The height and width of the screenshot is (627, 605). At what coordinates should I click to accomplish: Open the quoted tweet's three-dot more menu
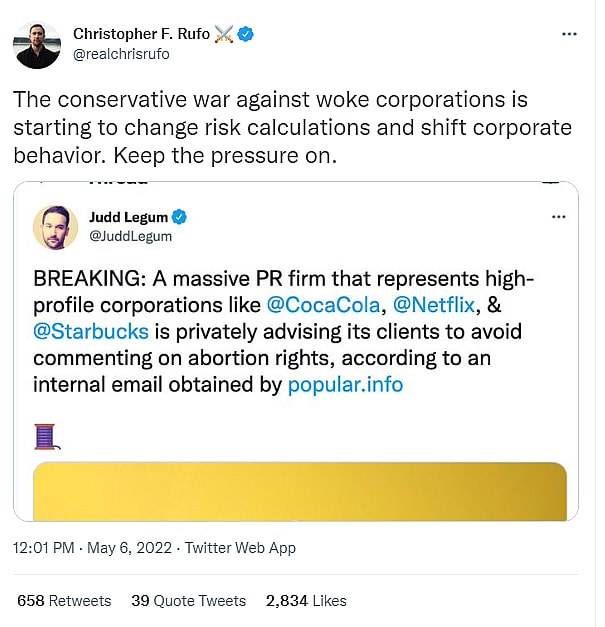[x=559, y=217]
